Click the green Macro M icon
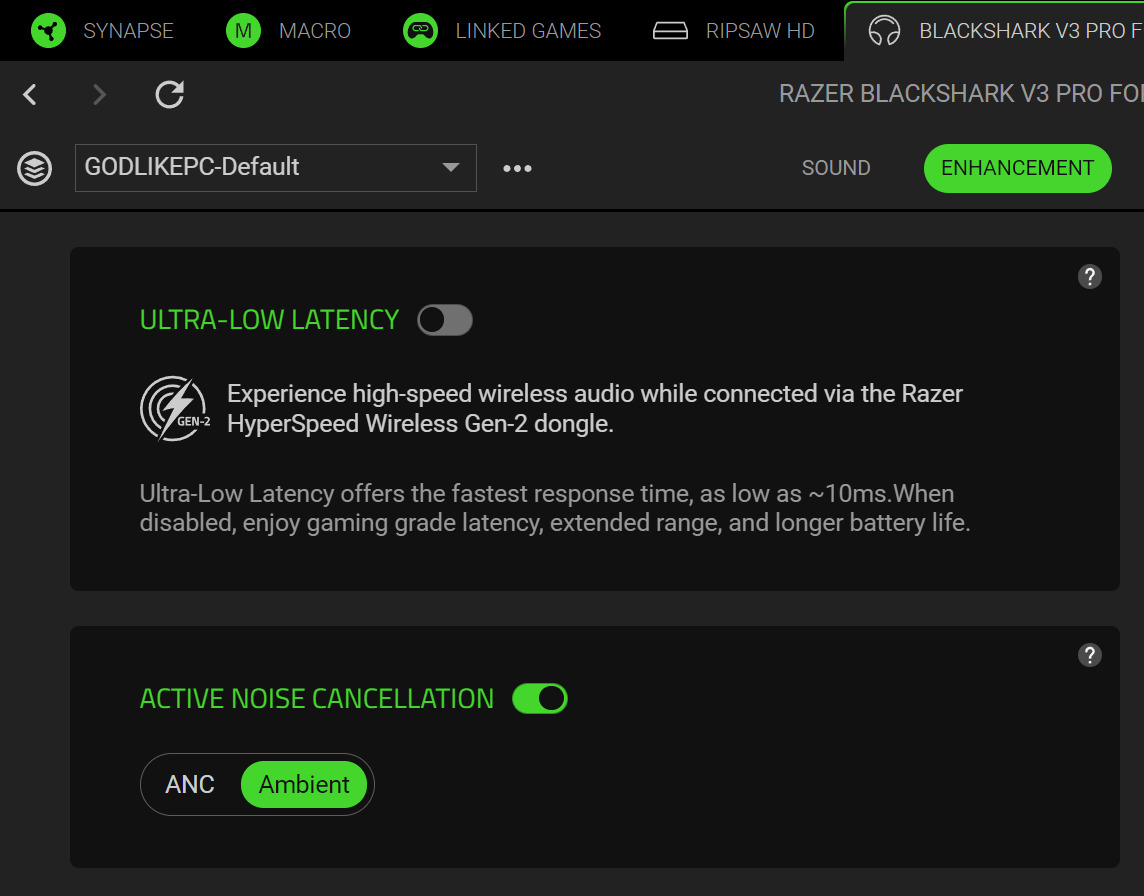Image resolution: width=1144 pixels, height=896 pixels. [x=243, y=31]
